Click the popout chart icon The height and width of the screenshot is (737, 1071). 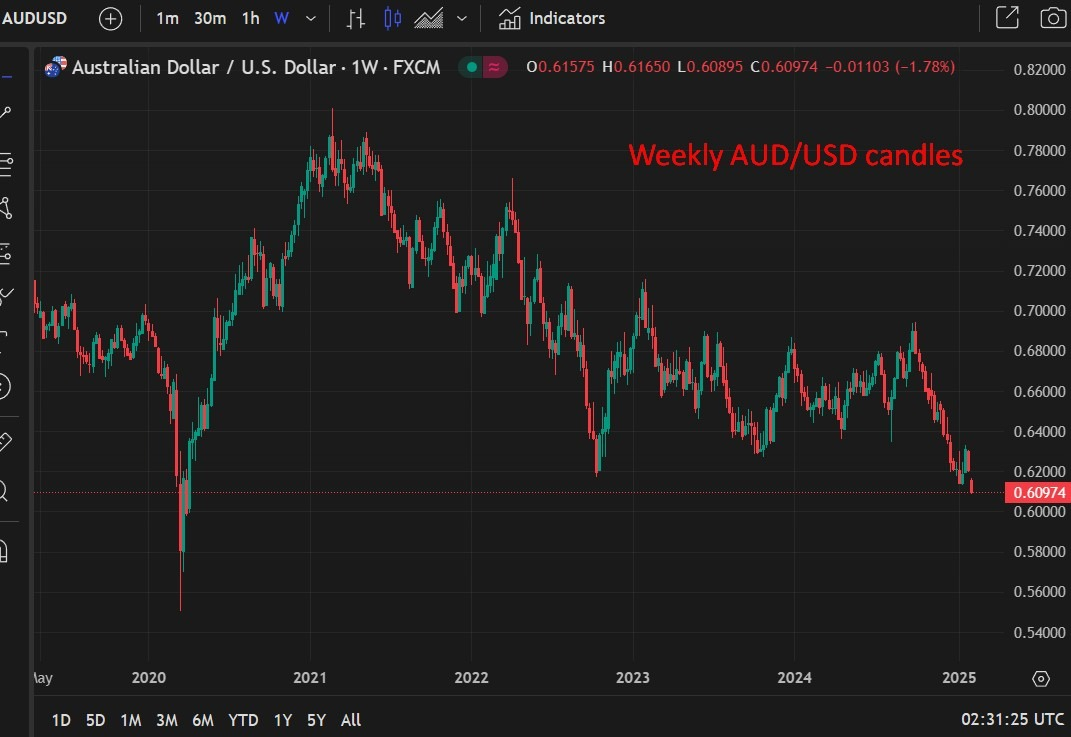pyautogui.click(x=1007, y=18)
